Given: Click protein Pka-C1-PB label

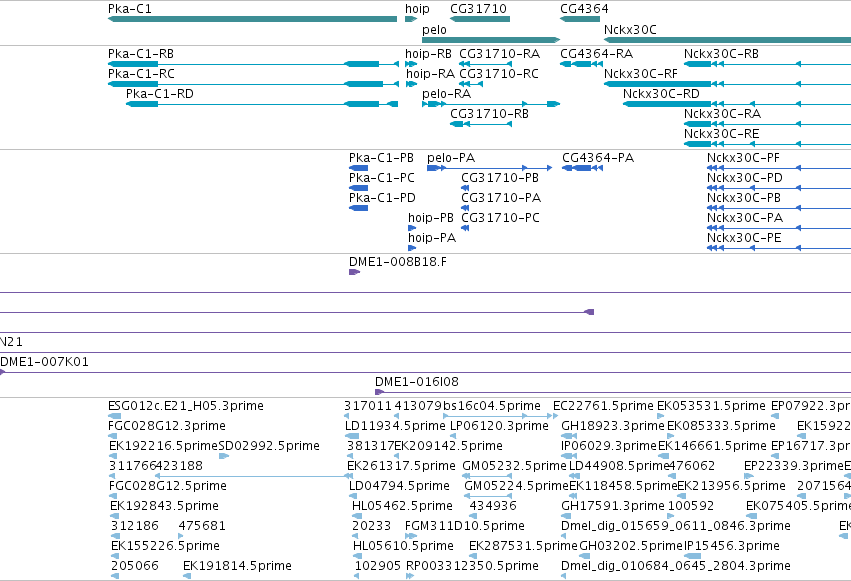Looking at the screenshot, I should [381, 158].
